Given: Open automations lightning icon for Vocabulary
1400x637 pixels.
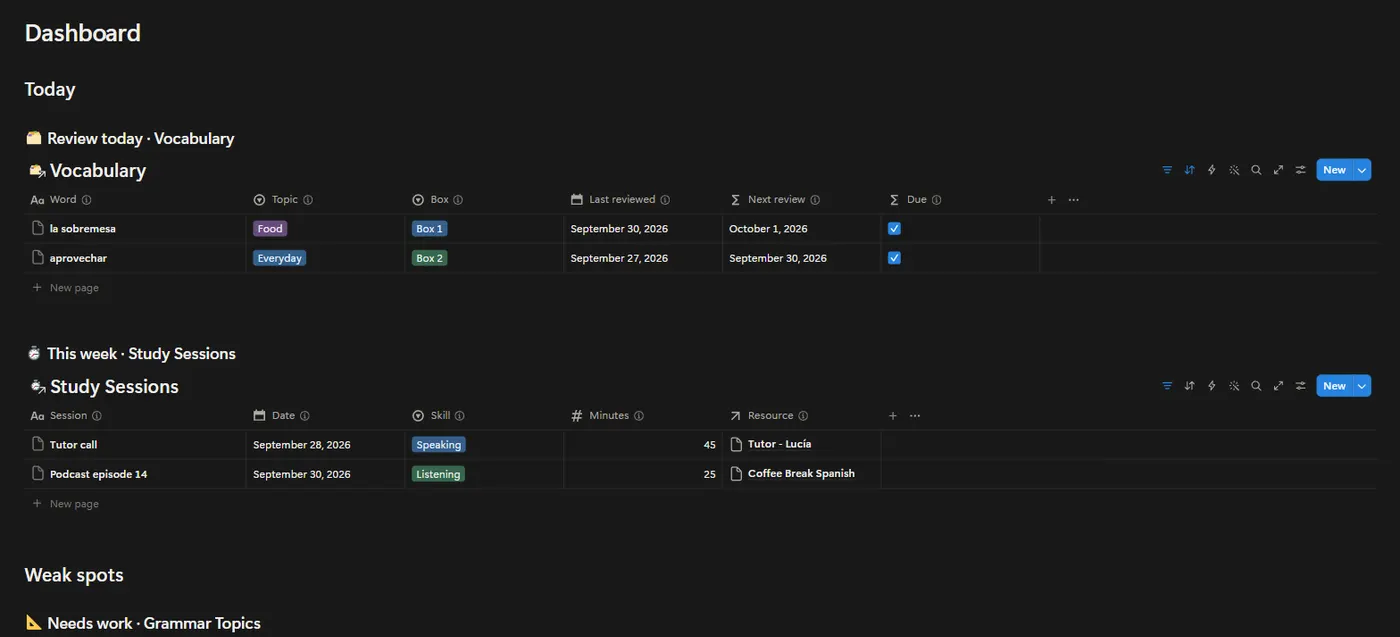Looking at the screenshot, I should (x=1212, y=170).
